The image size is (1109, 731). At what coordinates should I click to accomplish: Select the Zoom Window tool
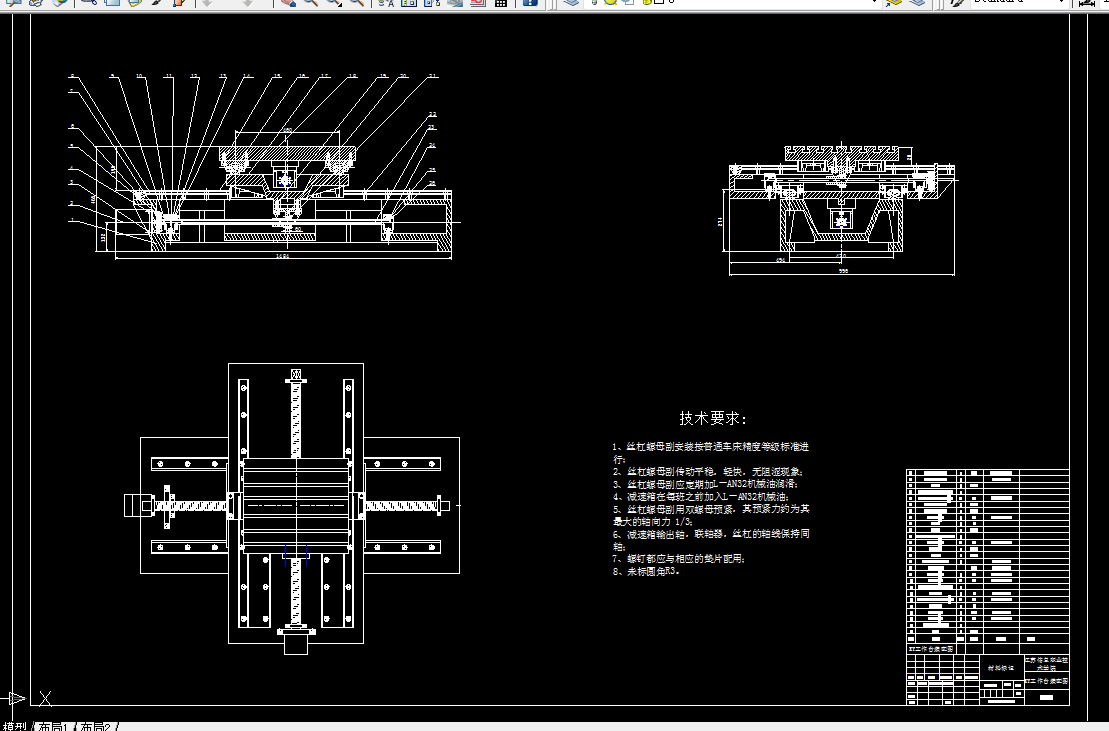coord(333,4)
